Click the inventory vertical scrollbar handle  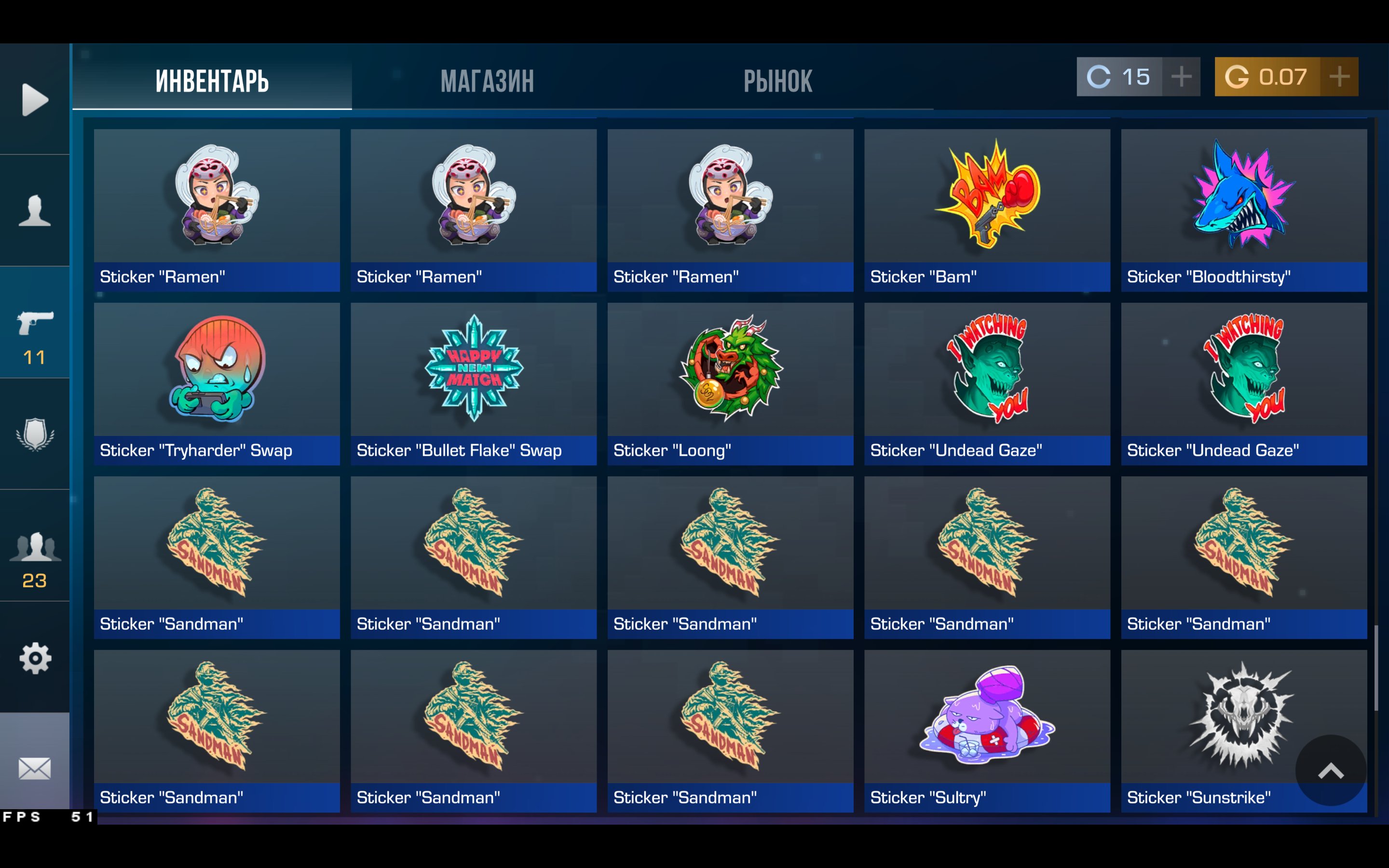tap(1376, 668)
